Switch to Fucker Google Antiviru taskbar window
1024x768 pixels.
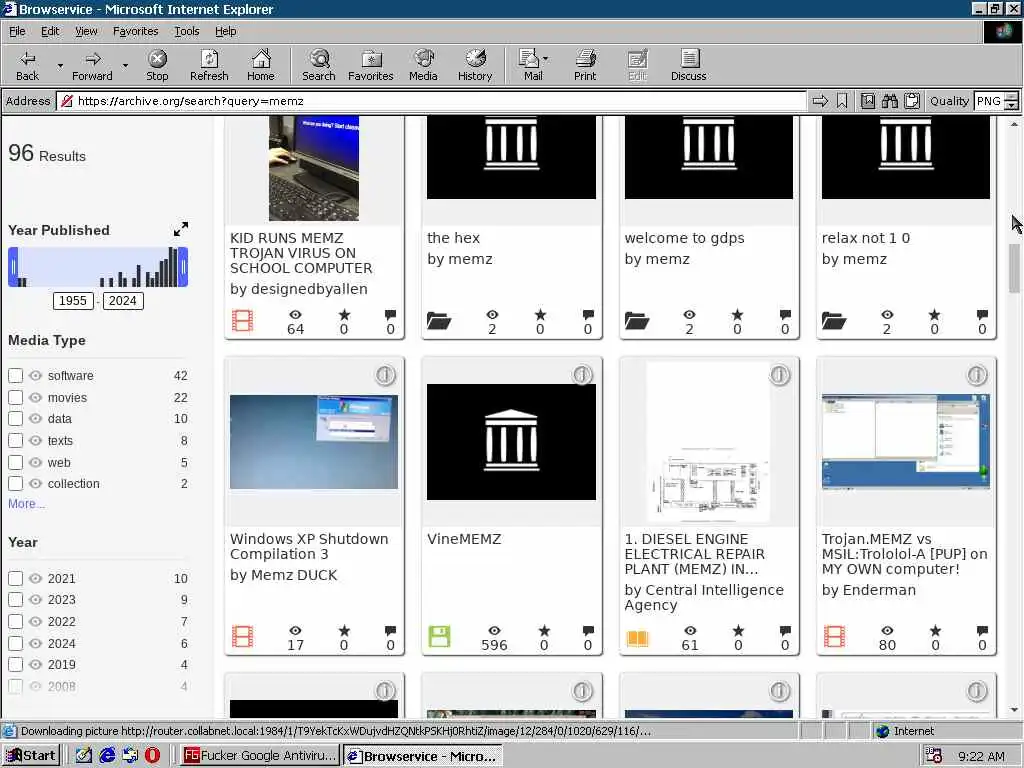pos(259,756)
